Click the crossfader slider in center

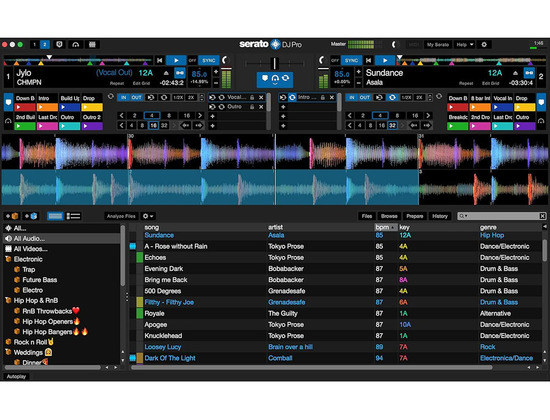(275, 64)
